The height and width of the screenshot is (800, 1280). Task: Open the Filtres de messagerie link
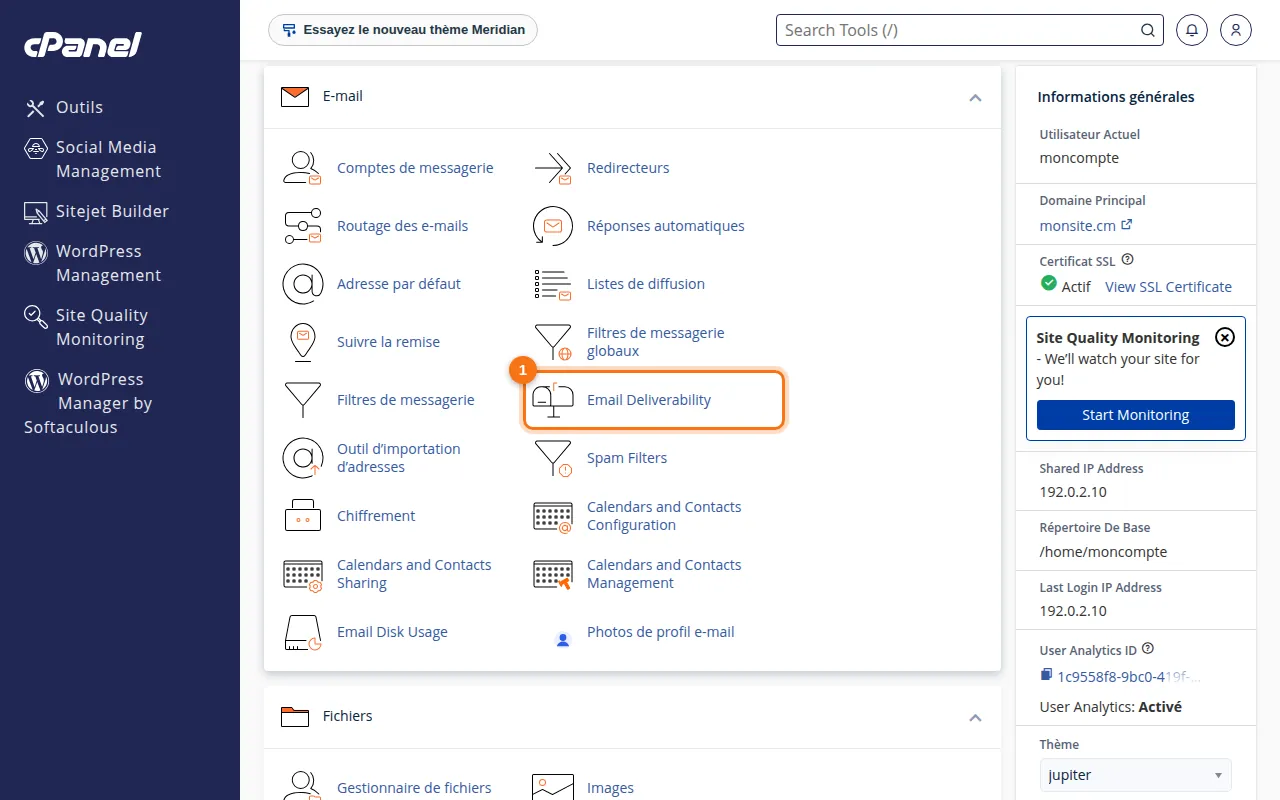pos(406,400)
